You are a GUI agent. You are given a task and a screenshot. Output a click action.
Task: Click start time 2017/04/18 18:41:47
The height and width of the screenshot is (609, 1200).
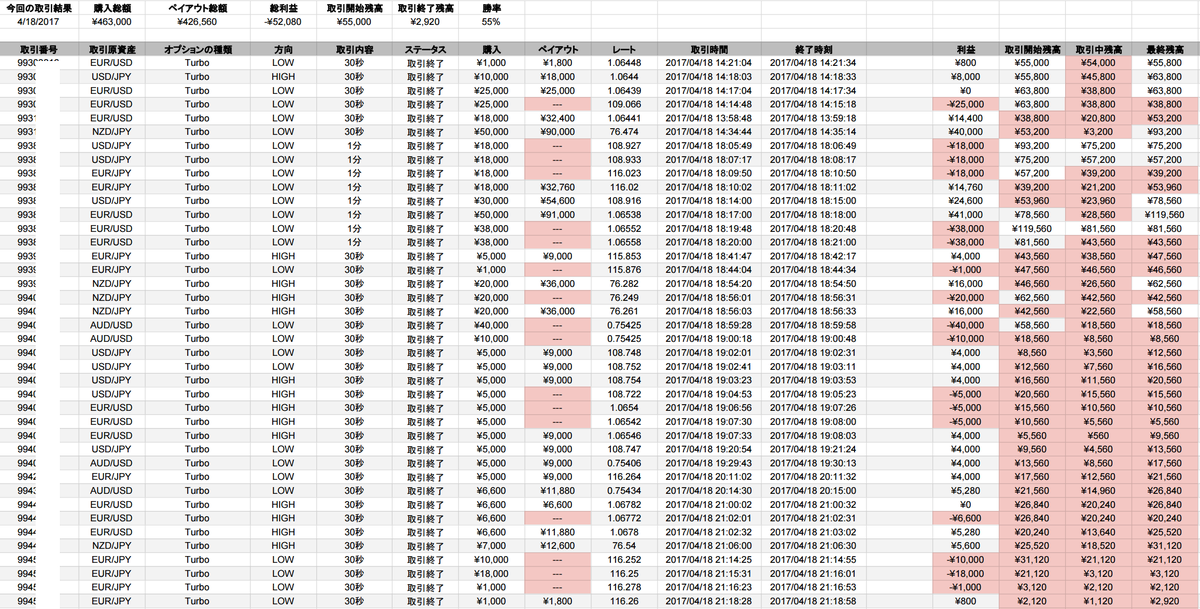click(709, 256)
